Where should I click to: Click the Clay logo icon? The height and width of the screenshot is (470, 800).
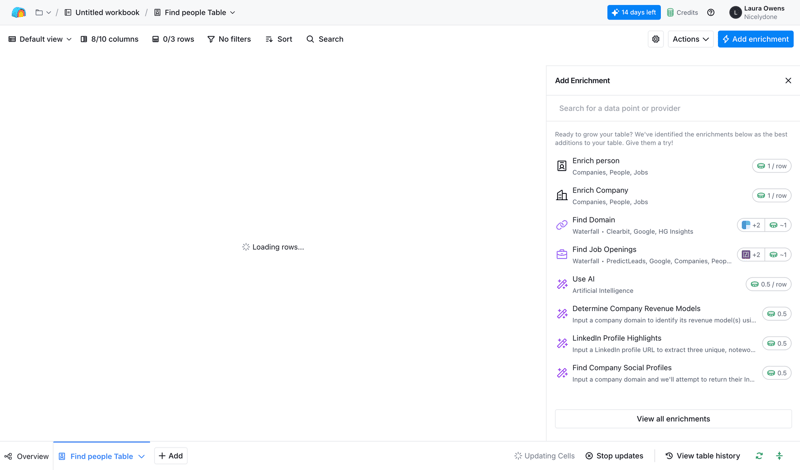[18, 13]
